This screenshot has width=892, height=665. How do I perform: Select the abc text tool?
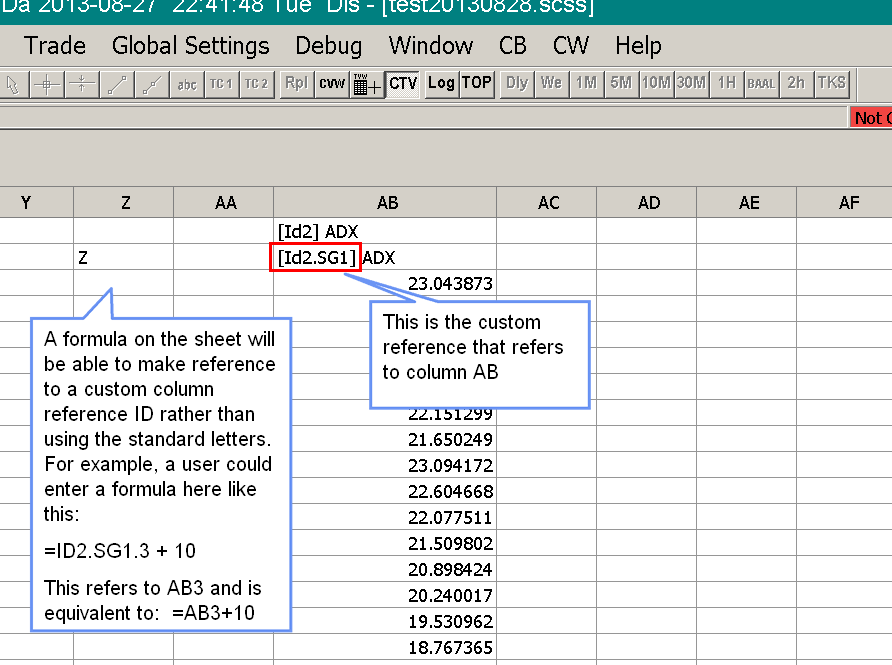coord(187,84)
